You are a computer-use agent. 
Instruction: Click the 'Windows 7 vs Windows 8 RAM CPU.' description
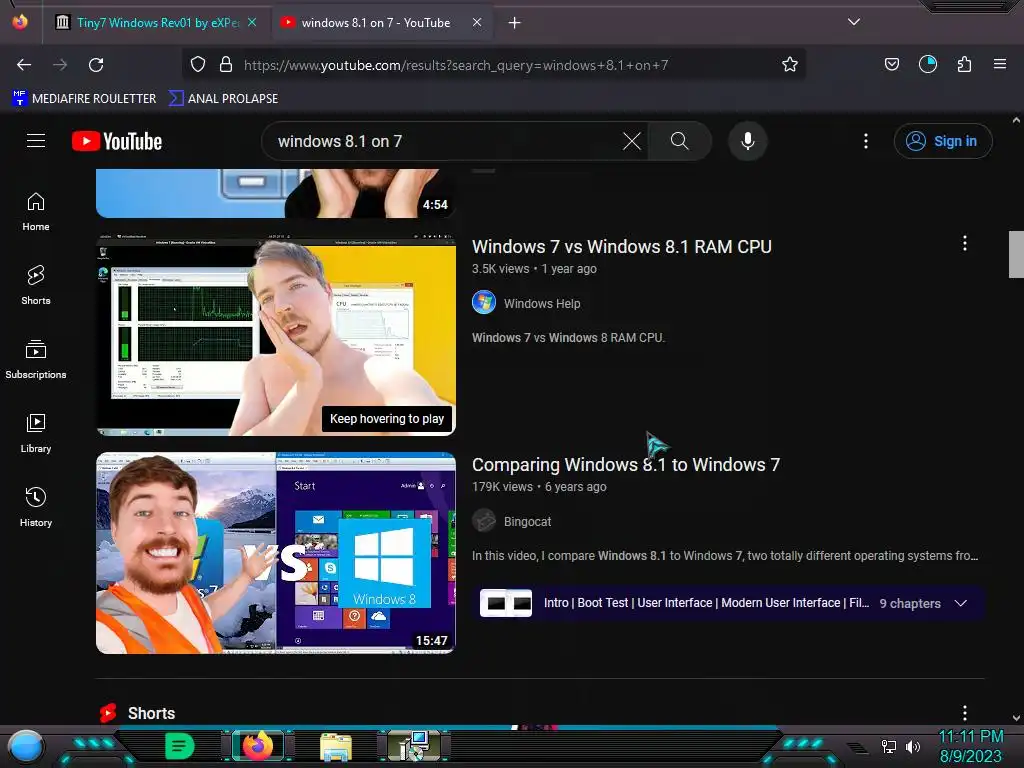(568, 338)
